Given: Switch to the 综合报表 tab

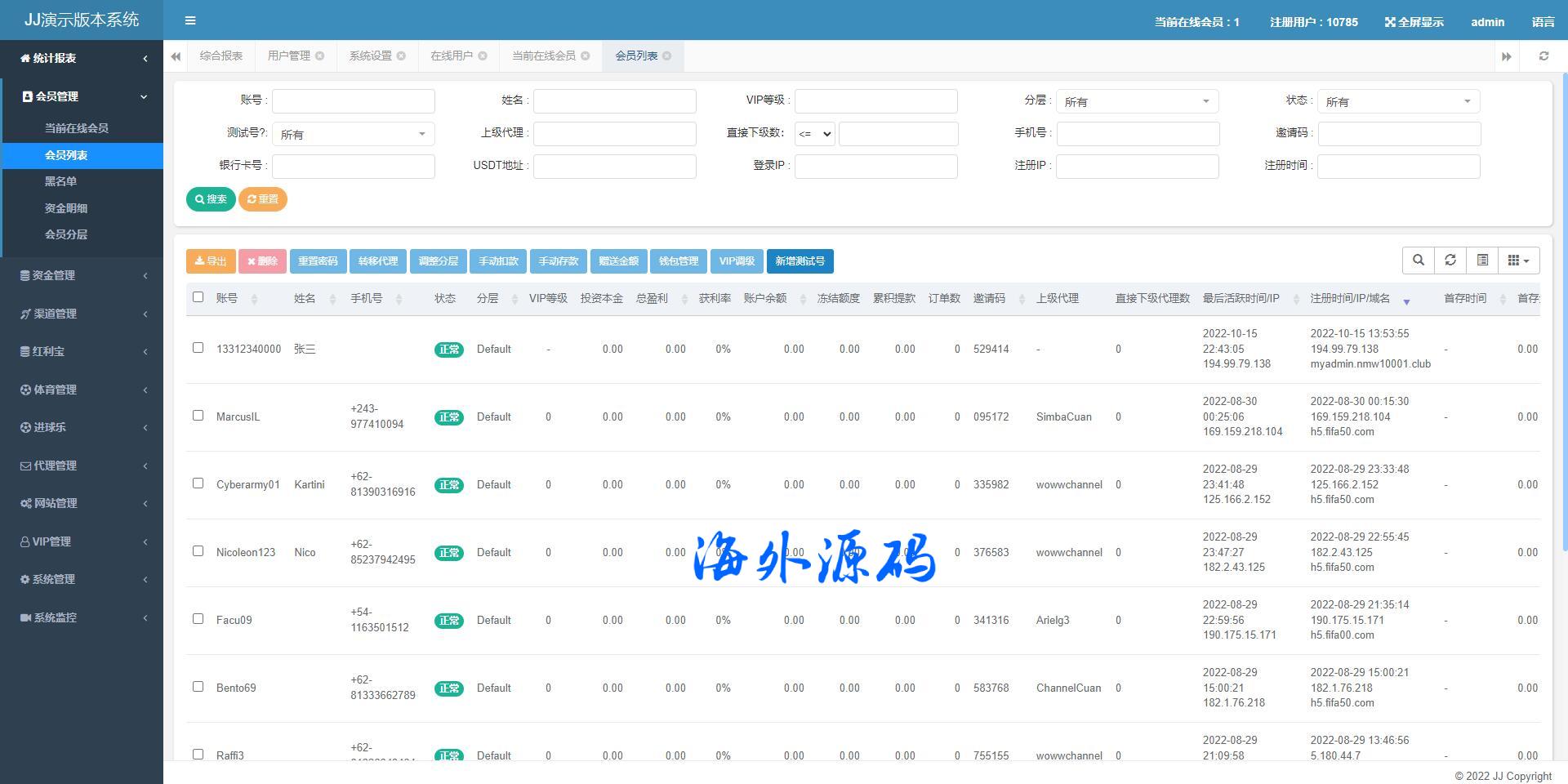Looking at the screenshot, I should (x=221, y=56).
